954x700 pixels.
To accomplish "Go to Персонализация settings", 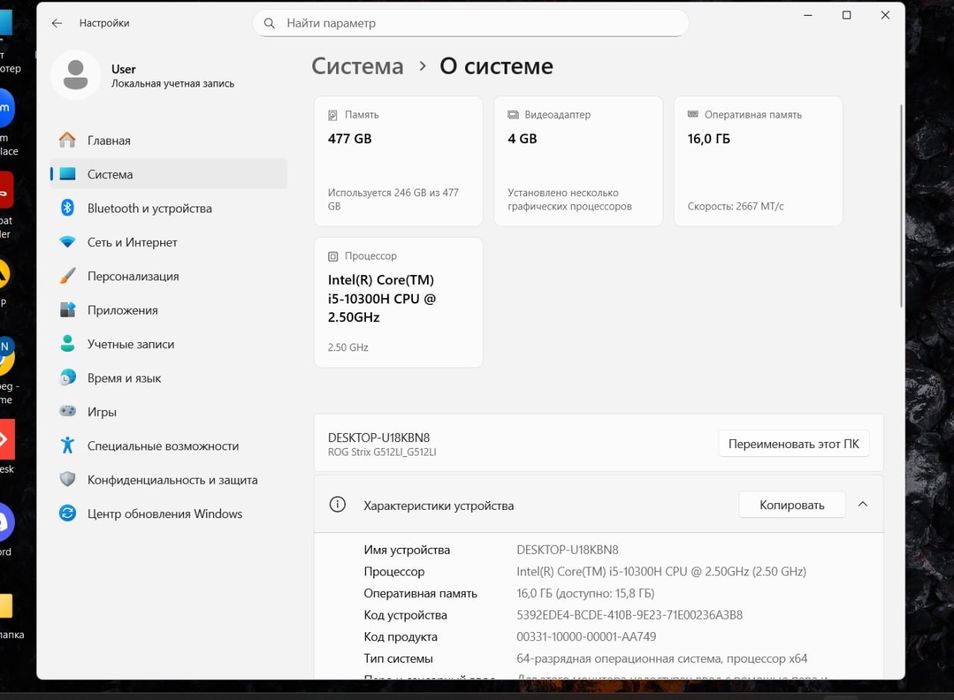I will (x=169, y=276).
